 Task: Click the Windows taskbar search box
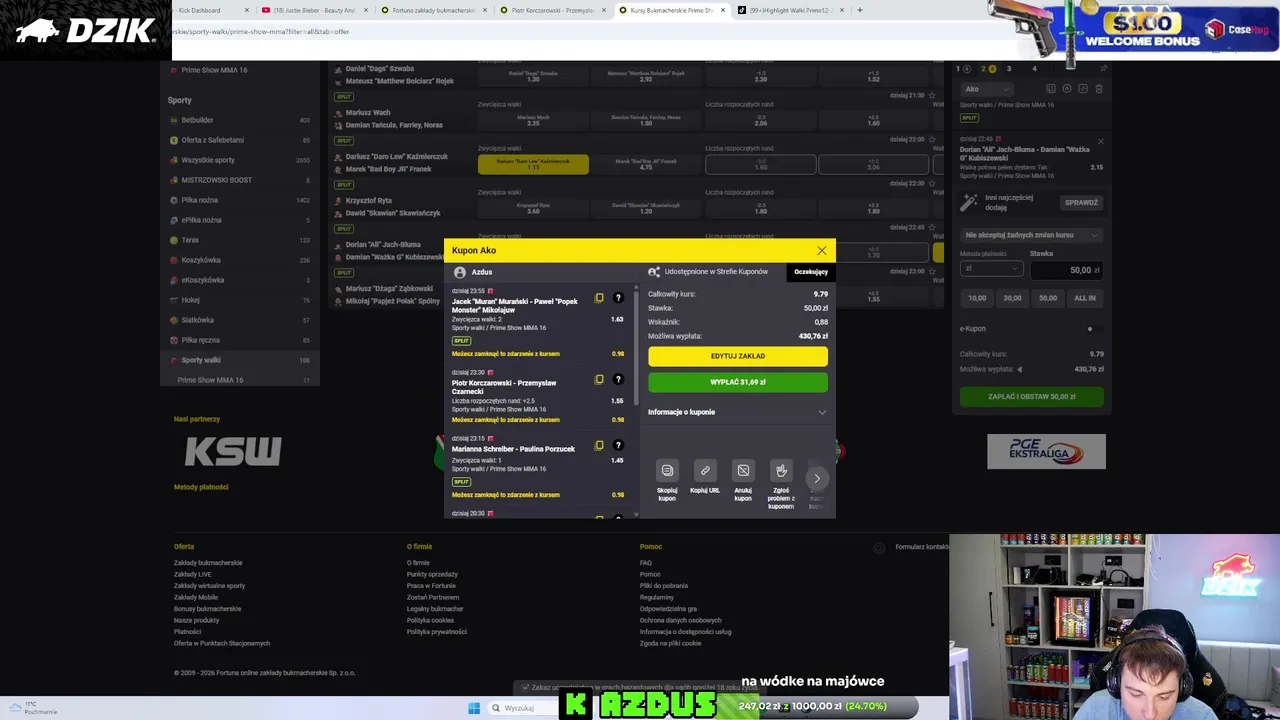[x=524, y=708]
